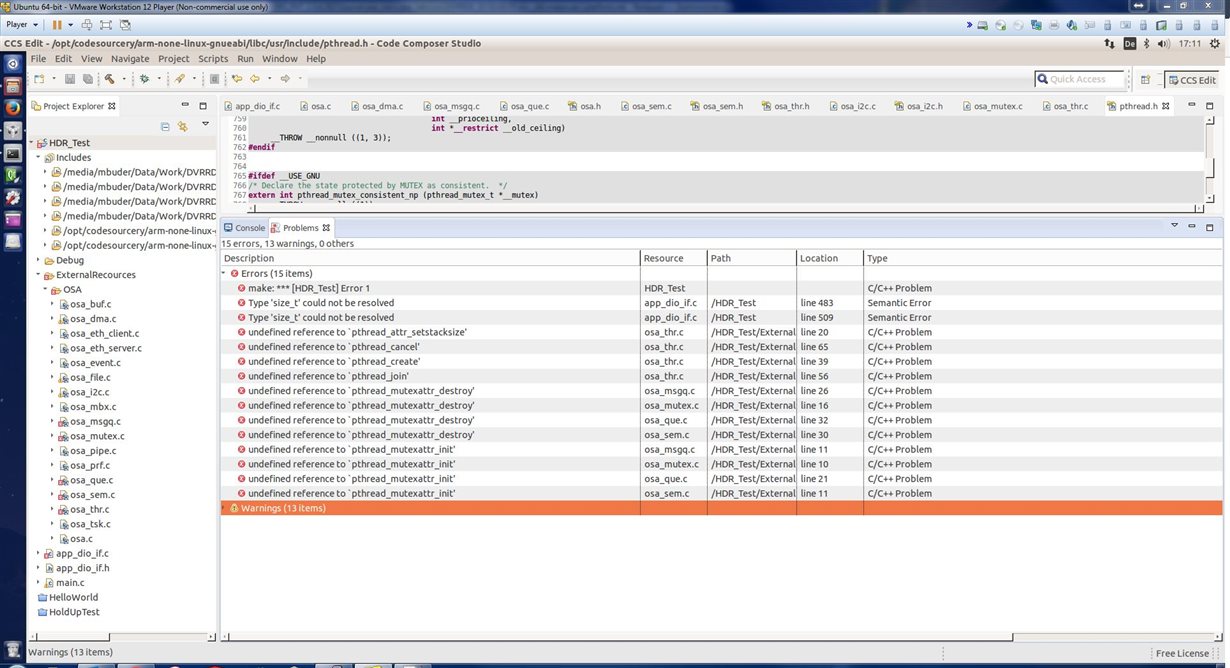Image resolution: width=1230 pixels, height=668 pixels.
Task: Open the Navigate menu
Action: coord(129,58)
